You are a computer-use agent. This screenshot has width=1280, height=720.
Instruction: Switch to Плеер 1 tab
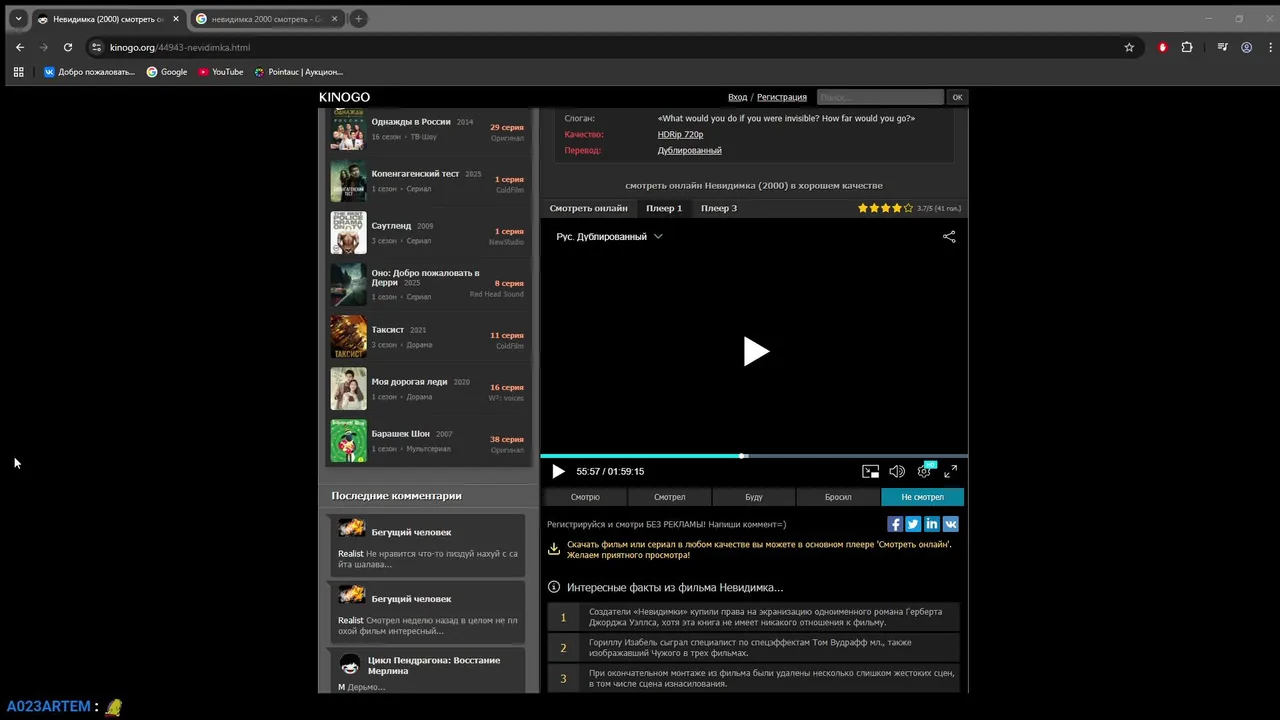(664, 208)
